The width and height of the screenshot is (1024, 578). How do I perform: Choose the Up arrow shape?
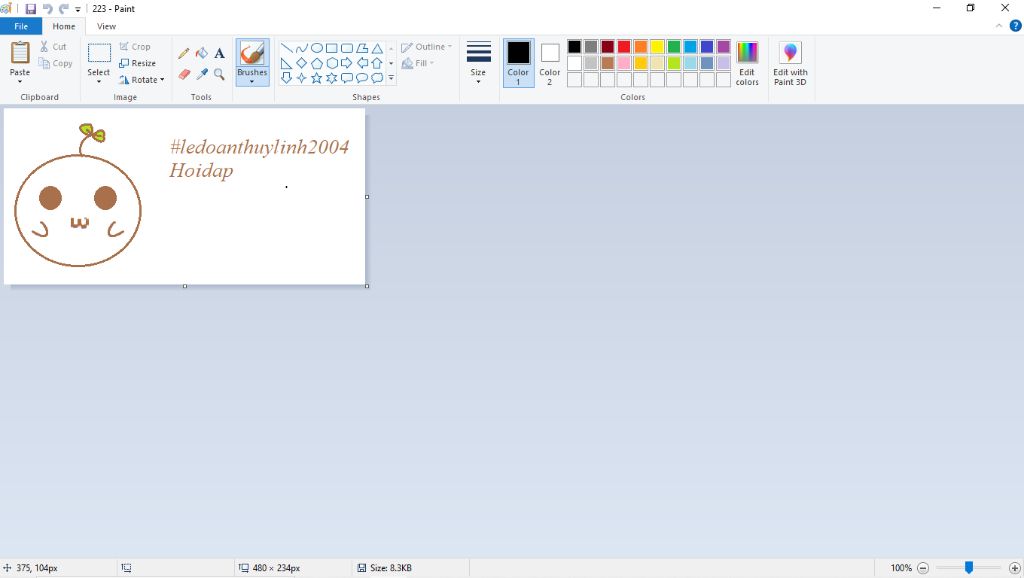(x=377, y=63)
